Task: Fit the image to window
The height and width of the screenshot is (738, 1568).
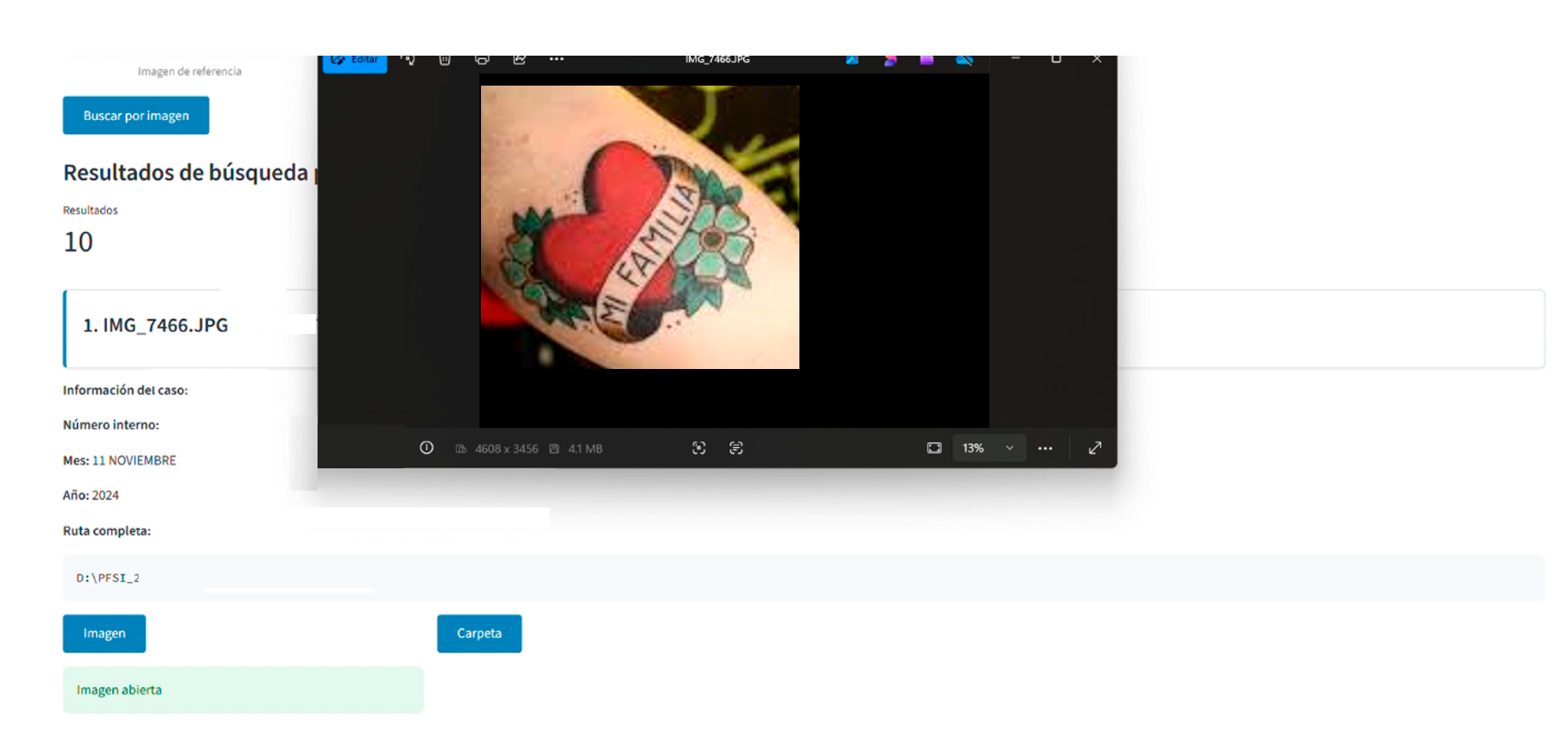Action: (x=934, y=448)
